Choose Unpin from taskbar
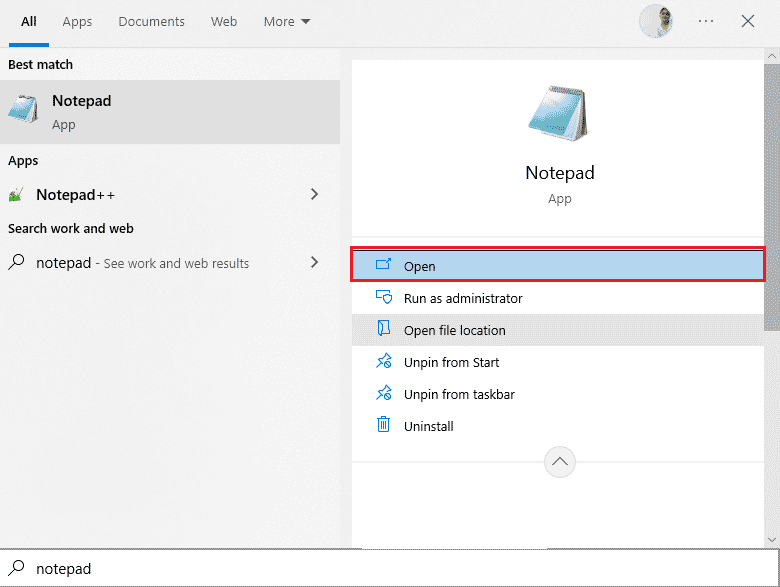780x587 pixels. pos(558,394)
